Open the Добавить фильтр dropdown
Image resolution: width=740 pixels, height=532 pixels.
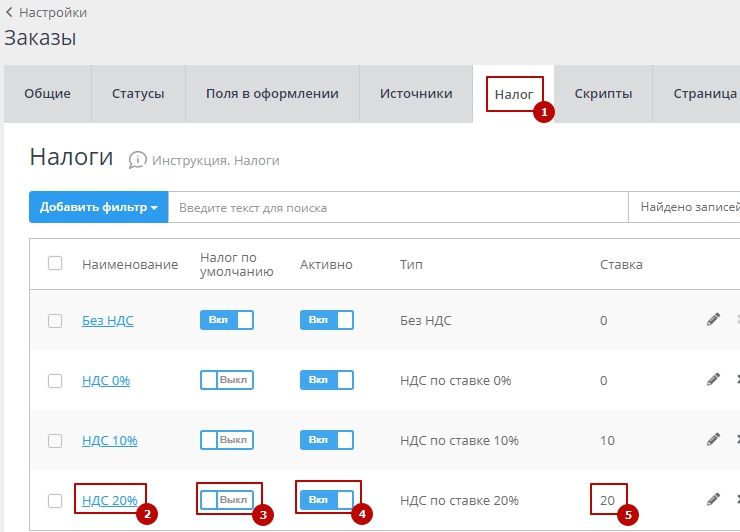[x=98, y=207]
